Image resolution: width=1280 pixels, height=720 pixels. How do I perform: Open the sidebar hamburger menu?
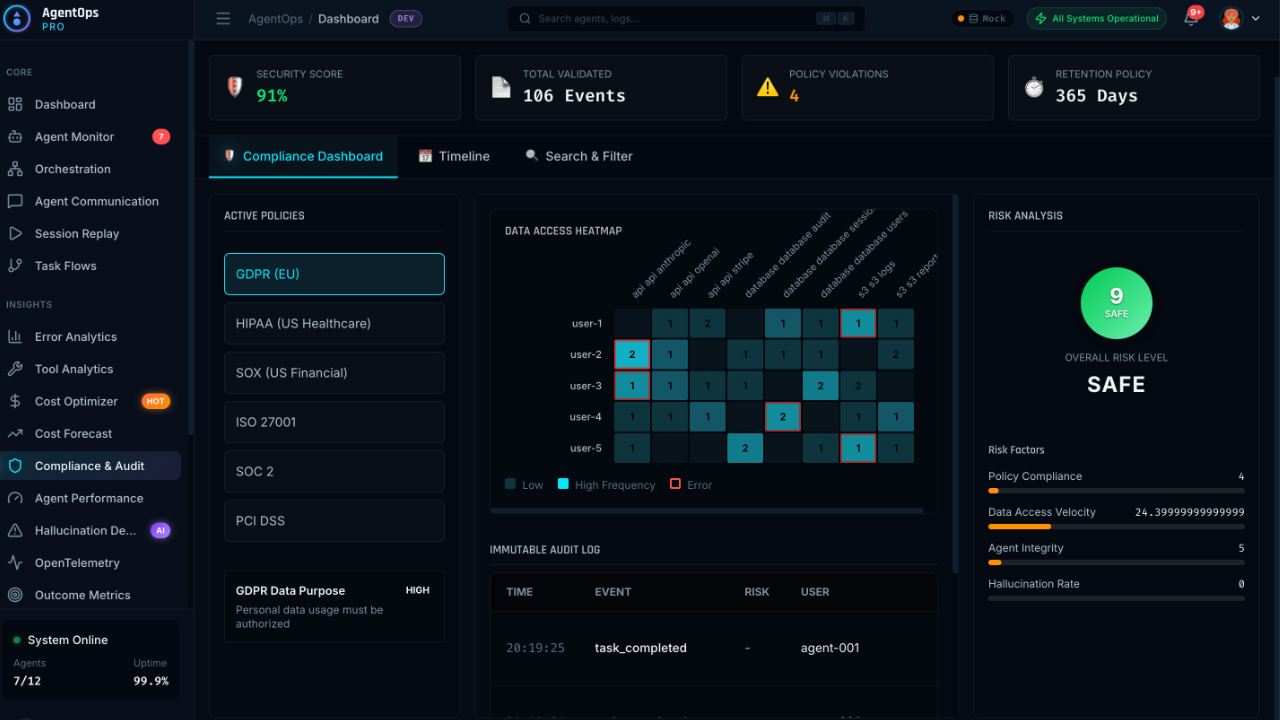(x=223, y=18)
